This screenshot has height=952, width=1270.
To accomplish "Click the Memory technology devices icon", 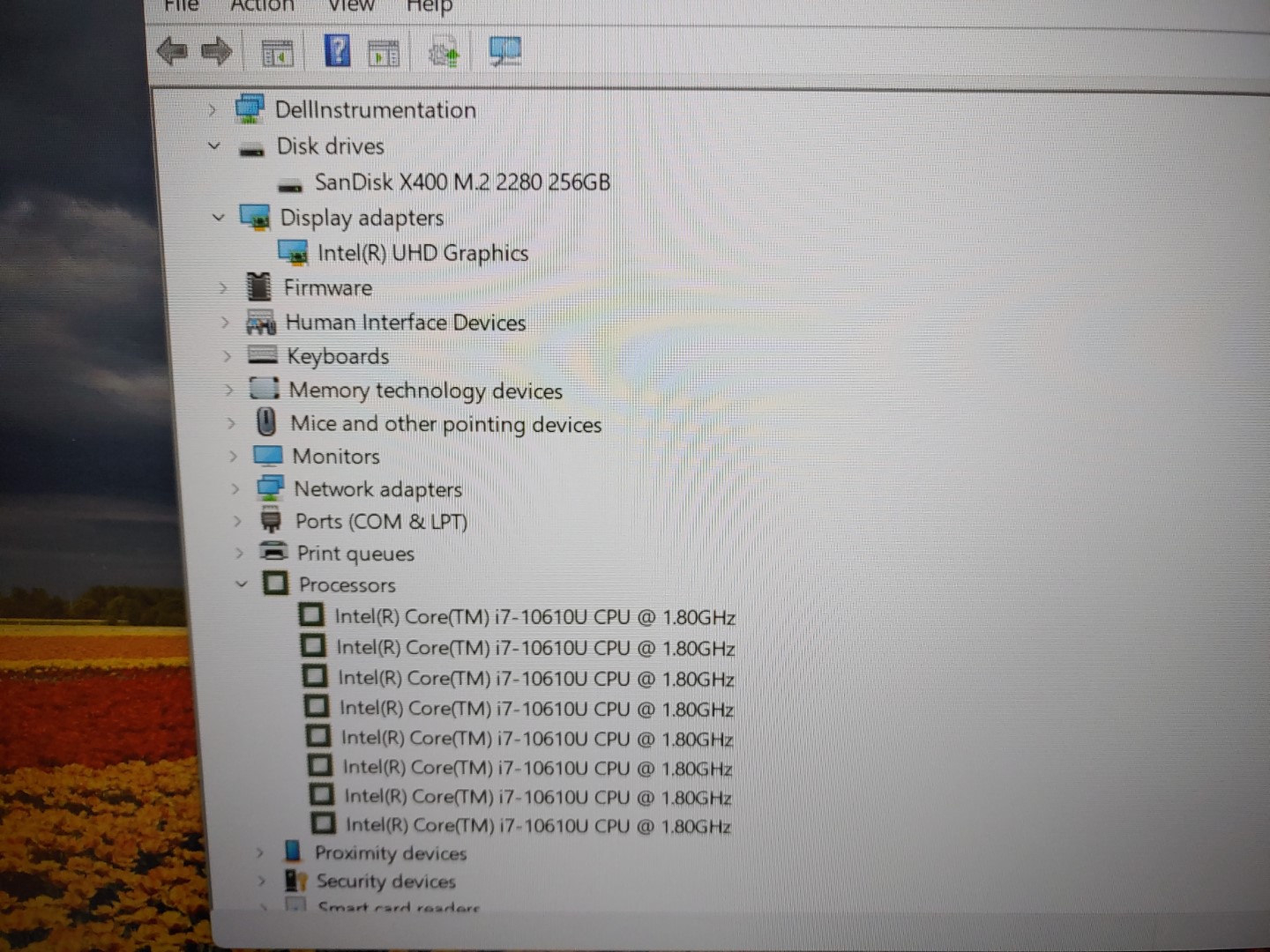I will pyautogui.click(x=265, y=388).
